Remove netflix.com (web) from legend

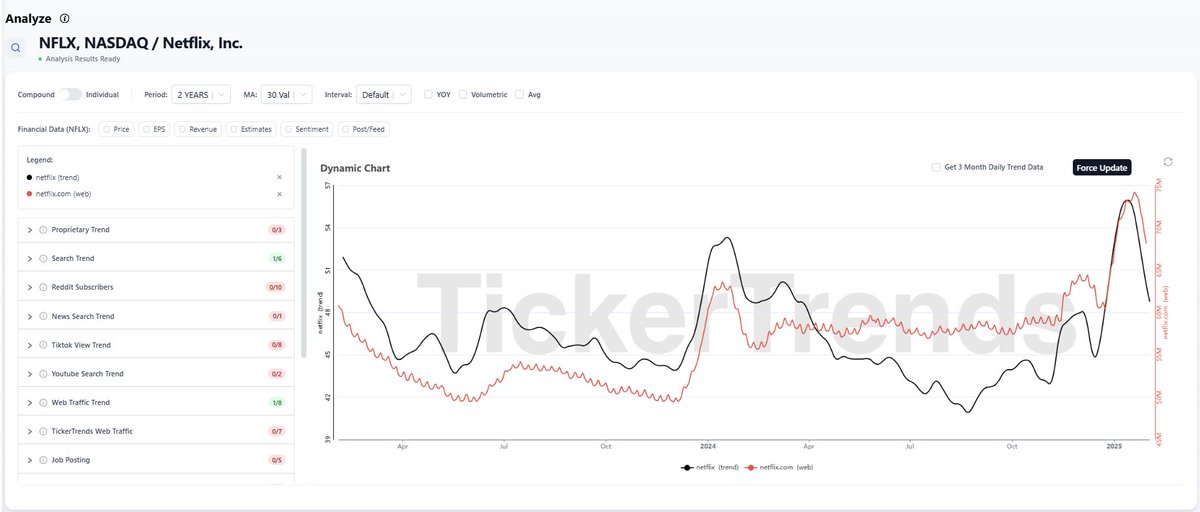pyautogui.click(x=279, y=194)
